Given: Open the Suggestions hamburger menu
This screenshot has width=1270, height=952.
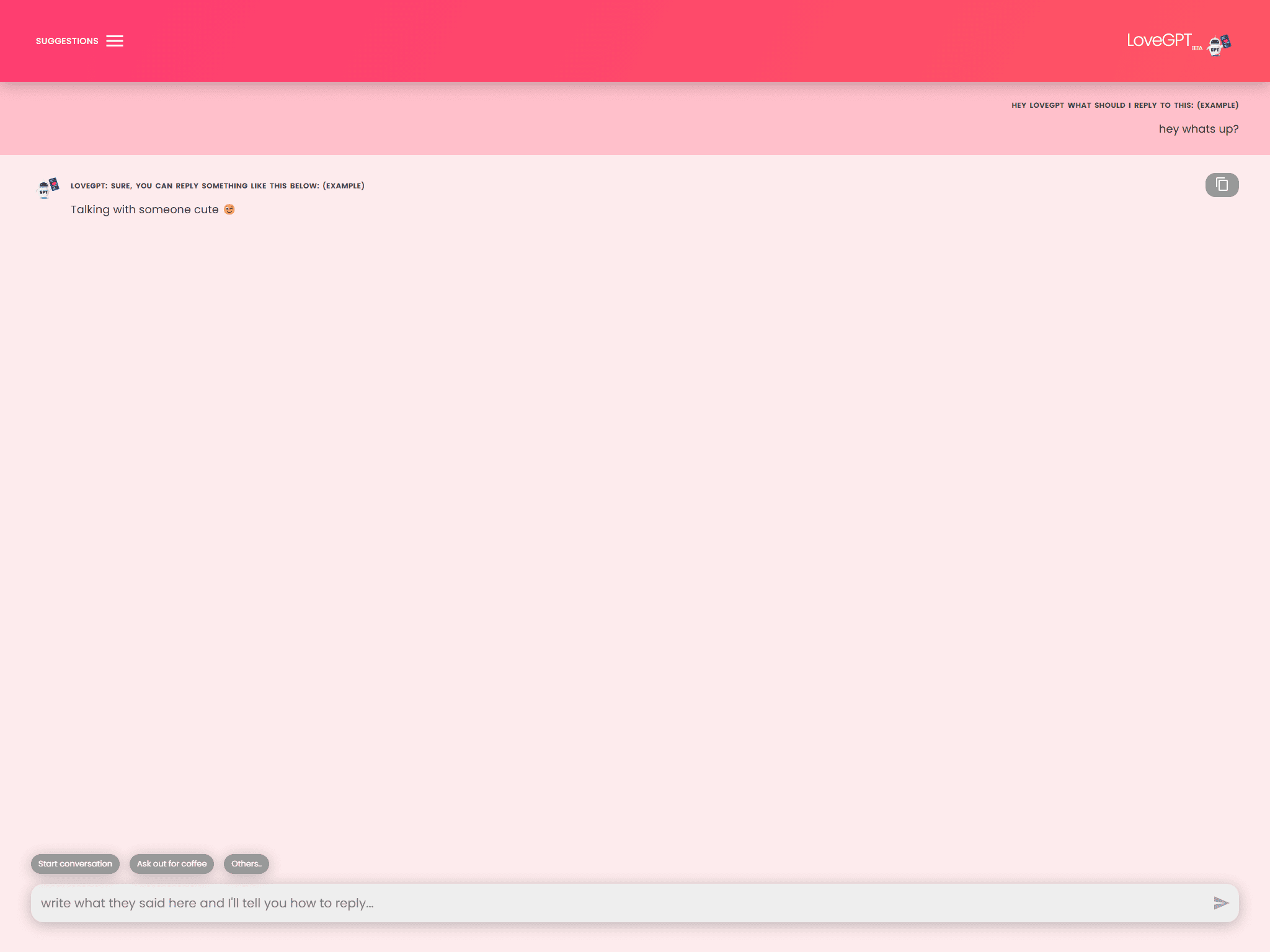Looking at the screenshot, I should point(115,41).
